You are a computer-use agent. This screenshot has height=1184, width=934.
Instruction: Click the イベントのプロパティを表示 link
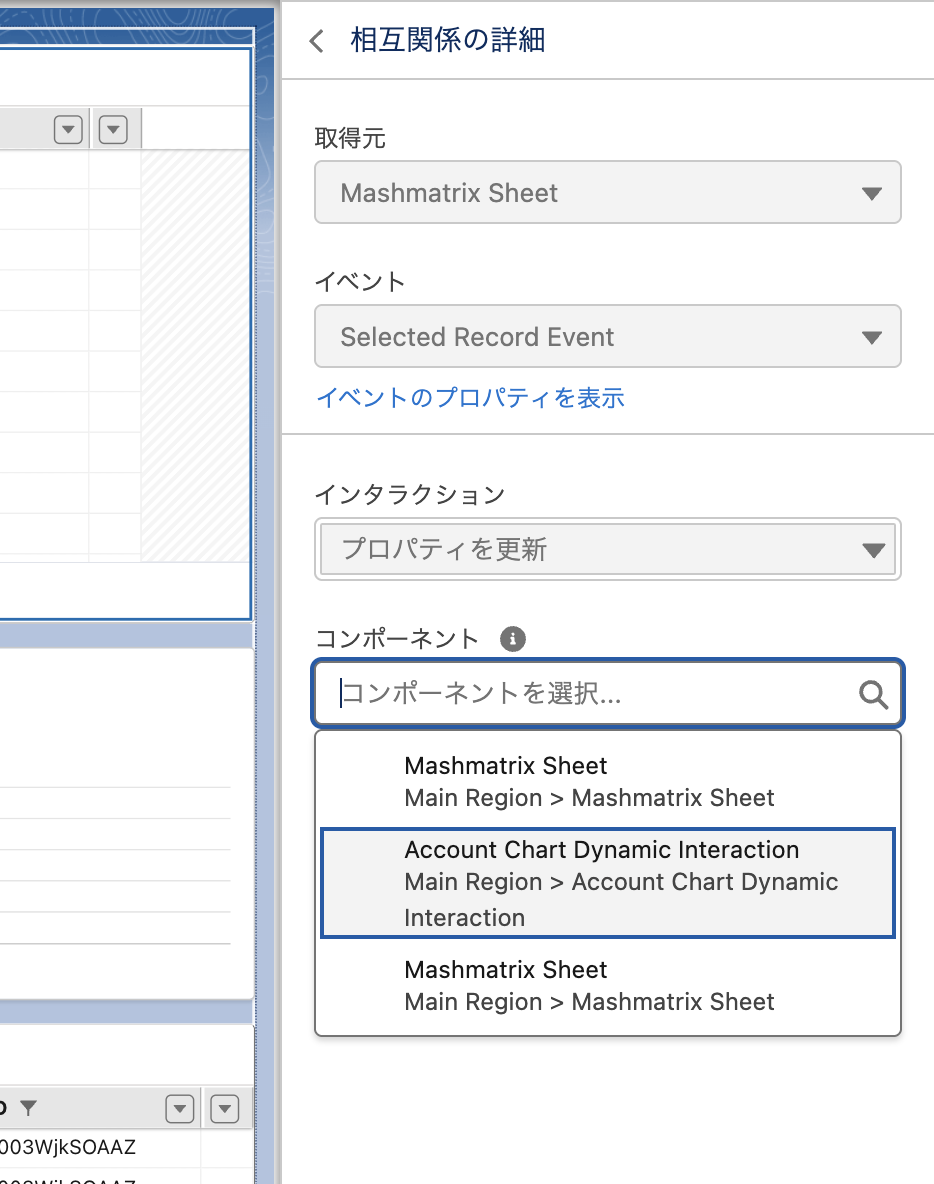(x=470, y=398)
